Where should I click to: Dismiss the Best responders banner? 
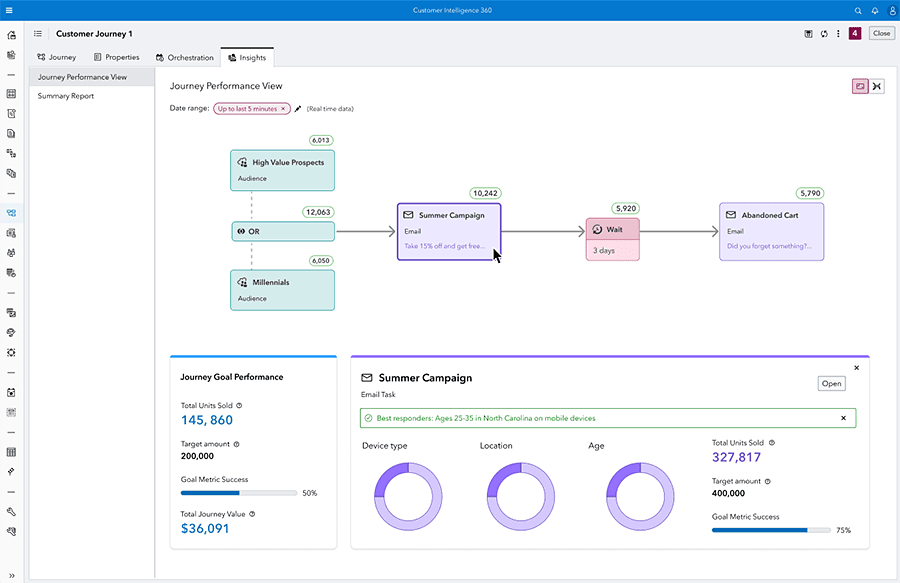click(843, 418)
